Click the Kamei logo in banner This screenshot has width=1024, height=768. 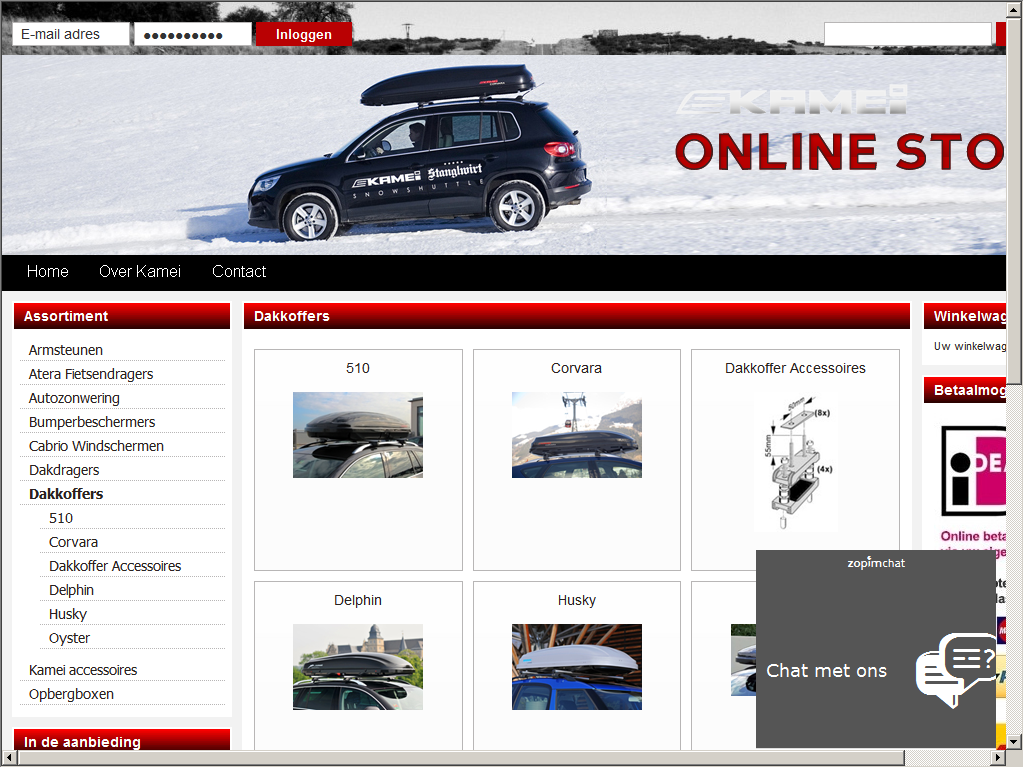(x=792, y=100)
